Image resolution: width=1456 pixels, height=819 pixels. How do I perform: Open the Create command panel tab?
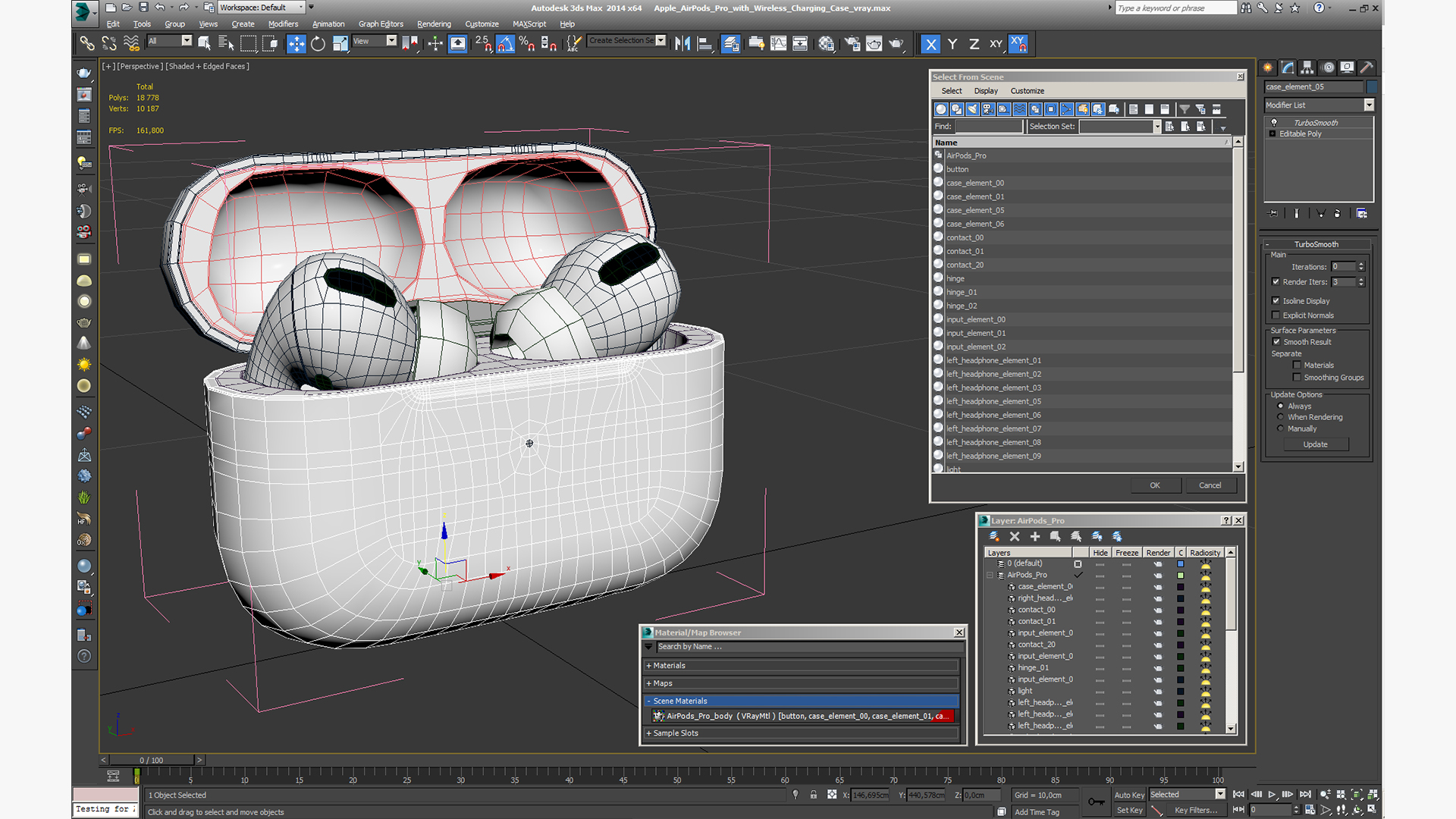(x=1268, y=67)
